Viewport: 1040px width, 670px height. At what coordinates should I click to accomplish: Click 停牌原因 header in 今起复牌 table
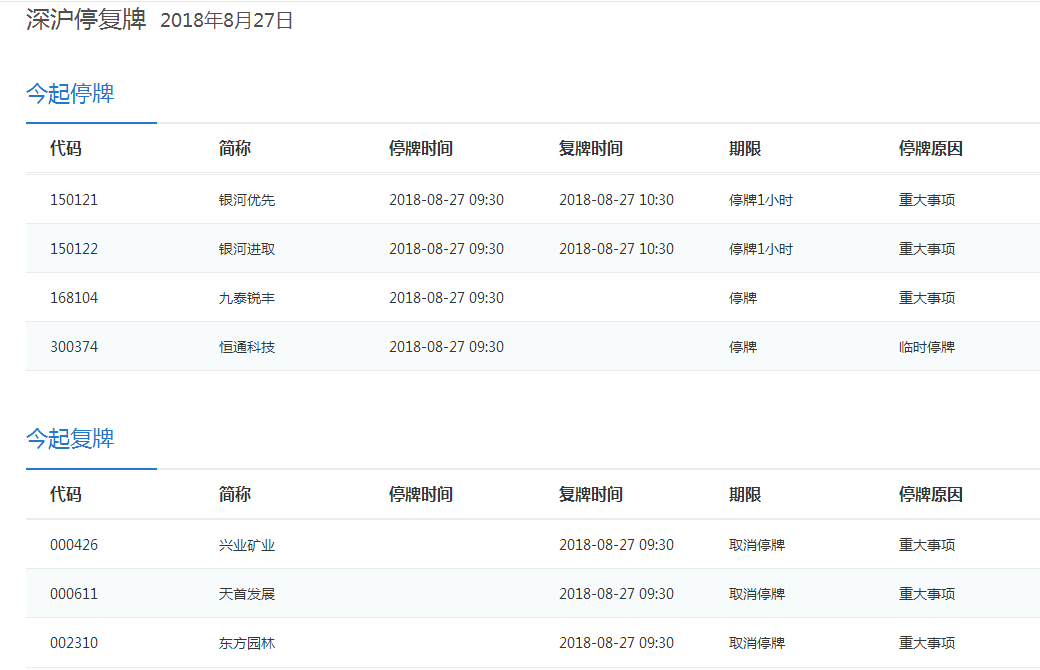pyautogui.click(x=931, y=494)
